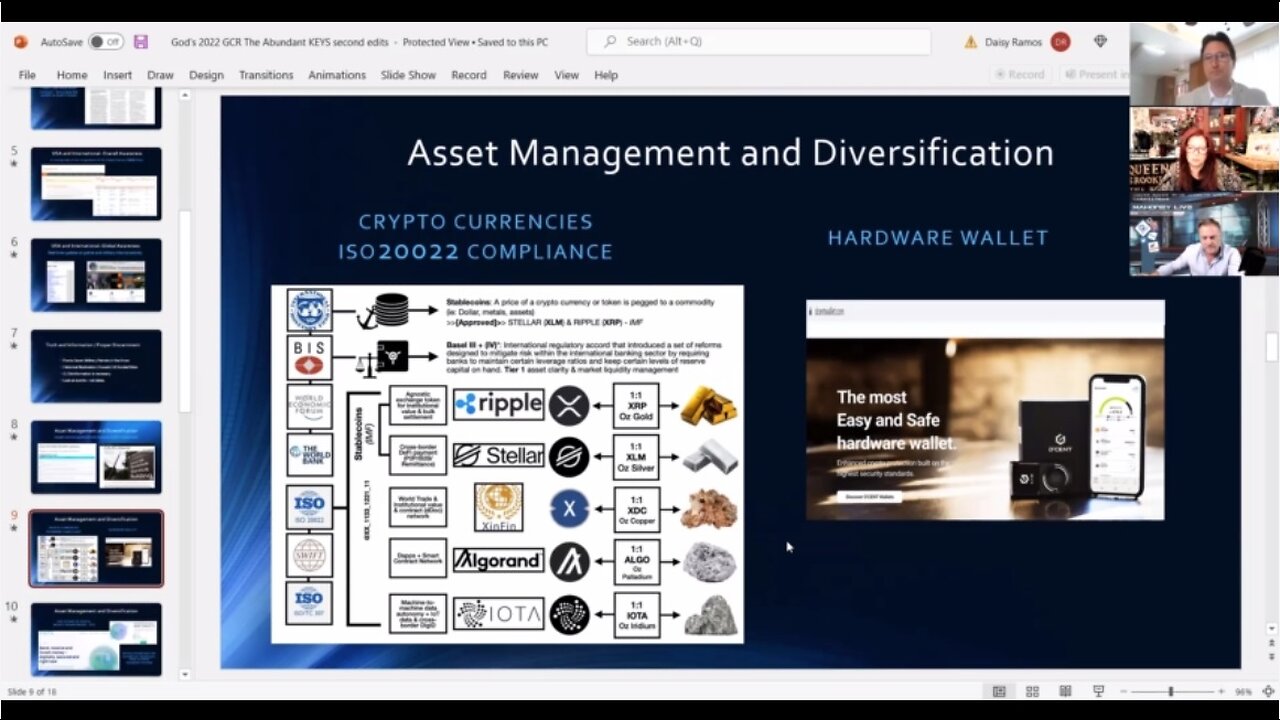Click the 96% zoom level
The image size is (1280, 720).
click(1244, 691)
